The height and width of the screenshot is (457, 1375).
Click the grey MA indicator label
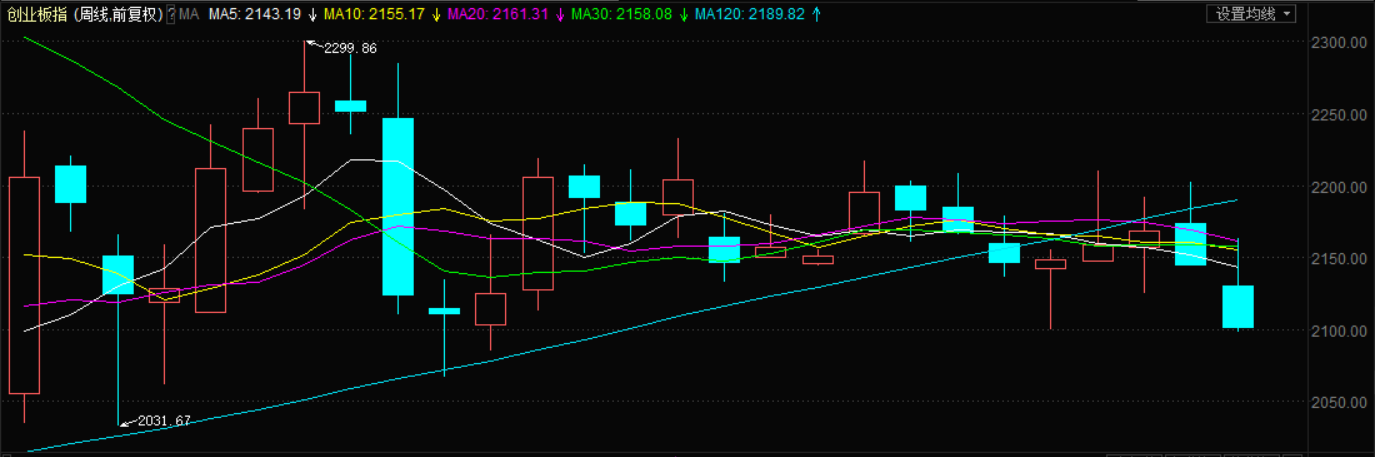189,14
